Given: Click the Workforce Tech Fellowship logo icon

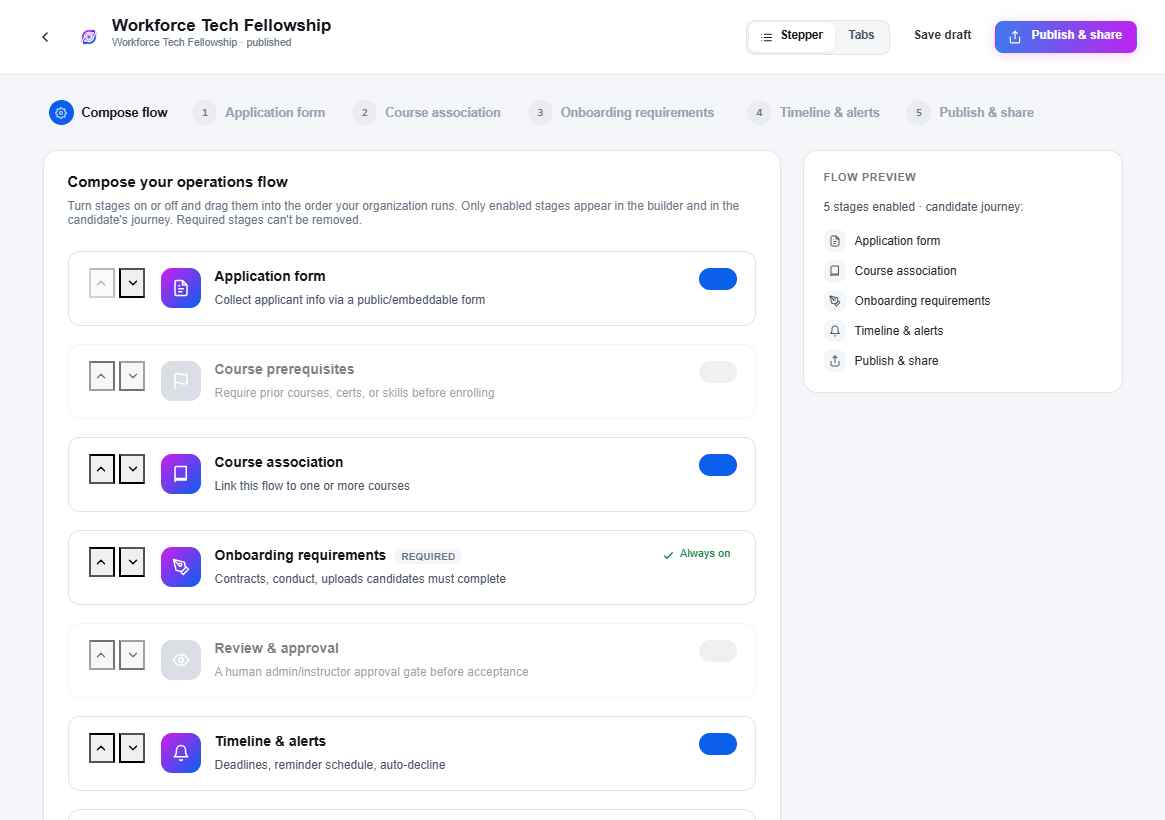Looking at the screenshot, I should point(89,37).
